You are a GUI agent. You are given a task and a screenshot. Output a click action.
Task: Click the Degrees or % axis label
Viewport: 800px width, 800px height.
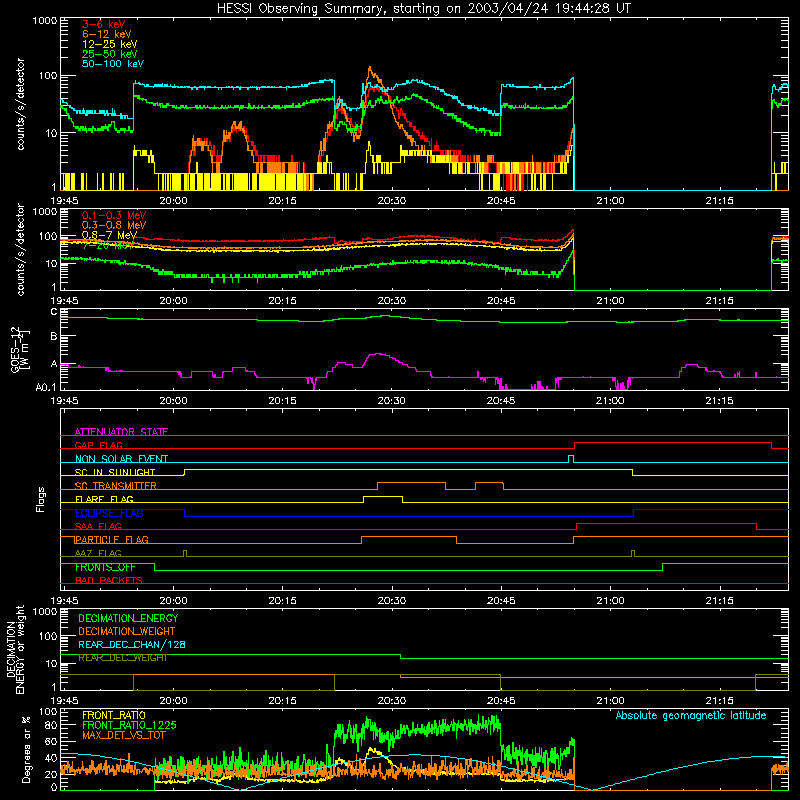click(26, 749)
